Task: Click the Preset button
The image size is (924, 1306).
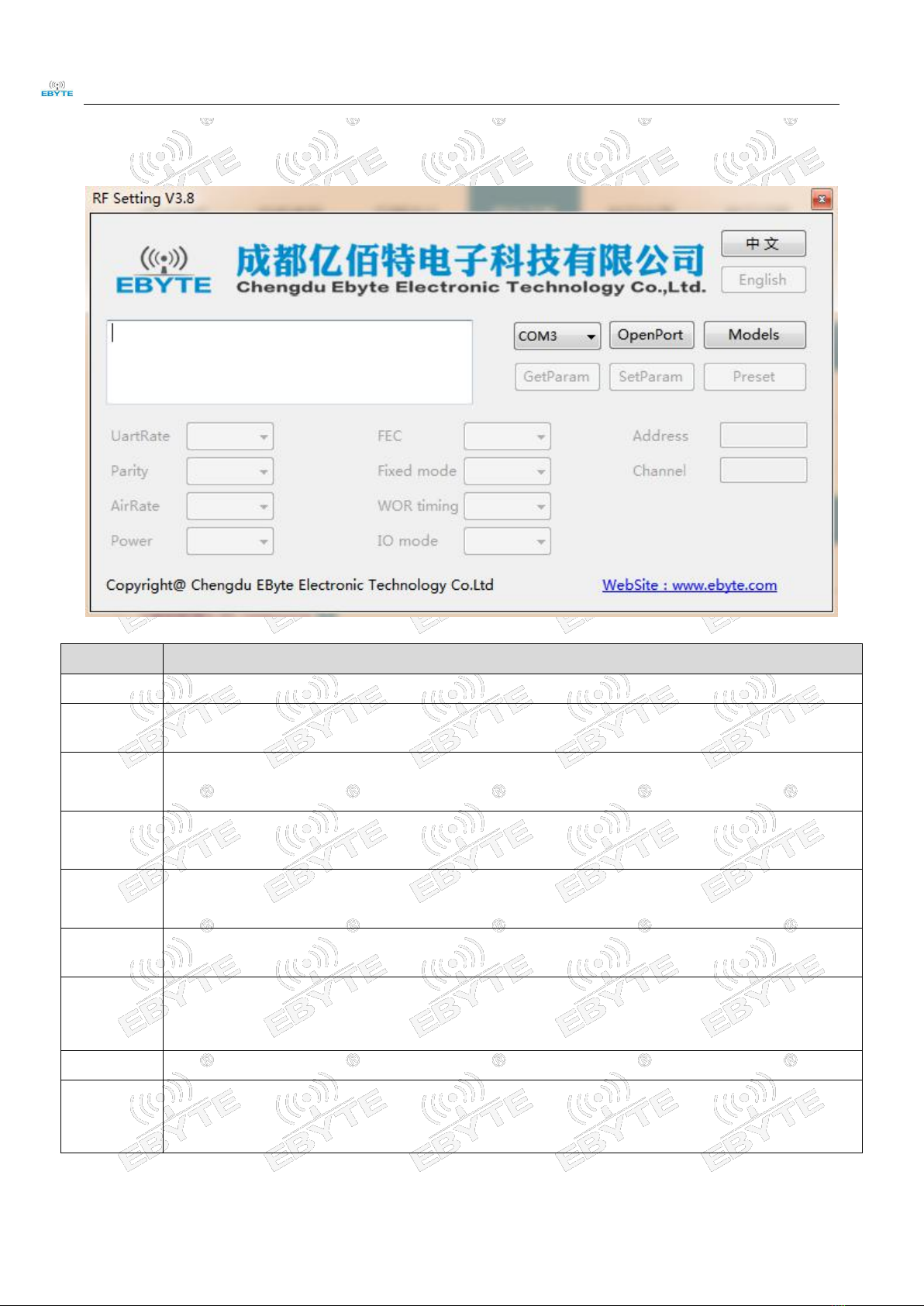Action: [754, 377]
